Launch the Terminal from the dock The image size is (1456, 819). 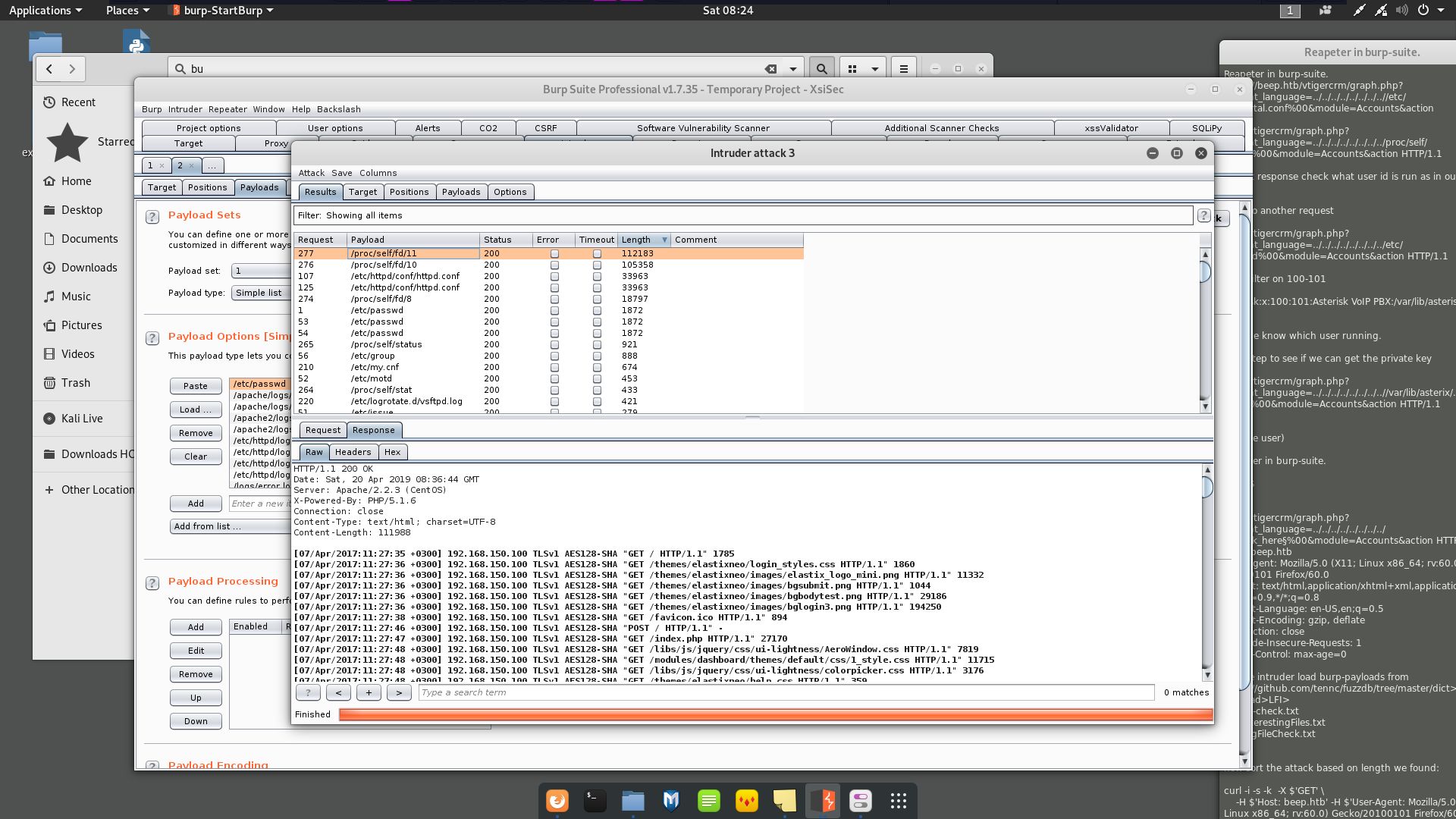595,801
